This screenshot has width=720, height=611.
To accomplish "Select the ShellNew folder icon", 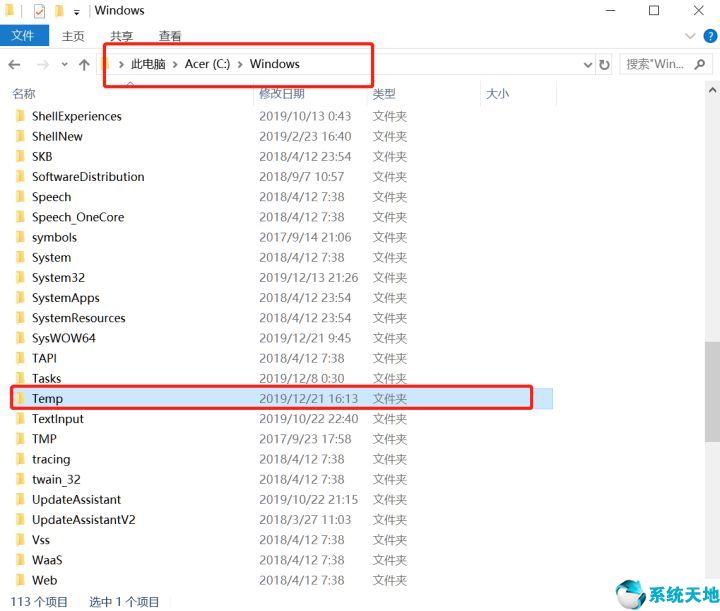I will (20, 136).
